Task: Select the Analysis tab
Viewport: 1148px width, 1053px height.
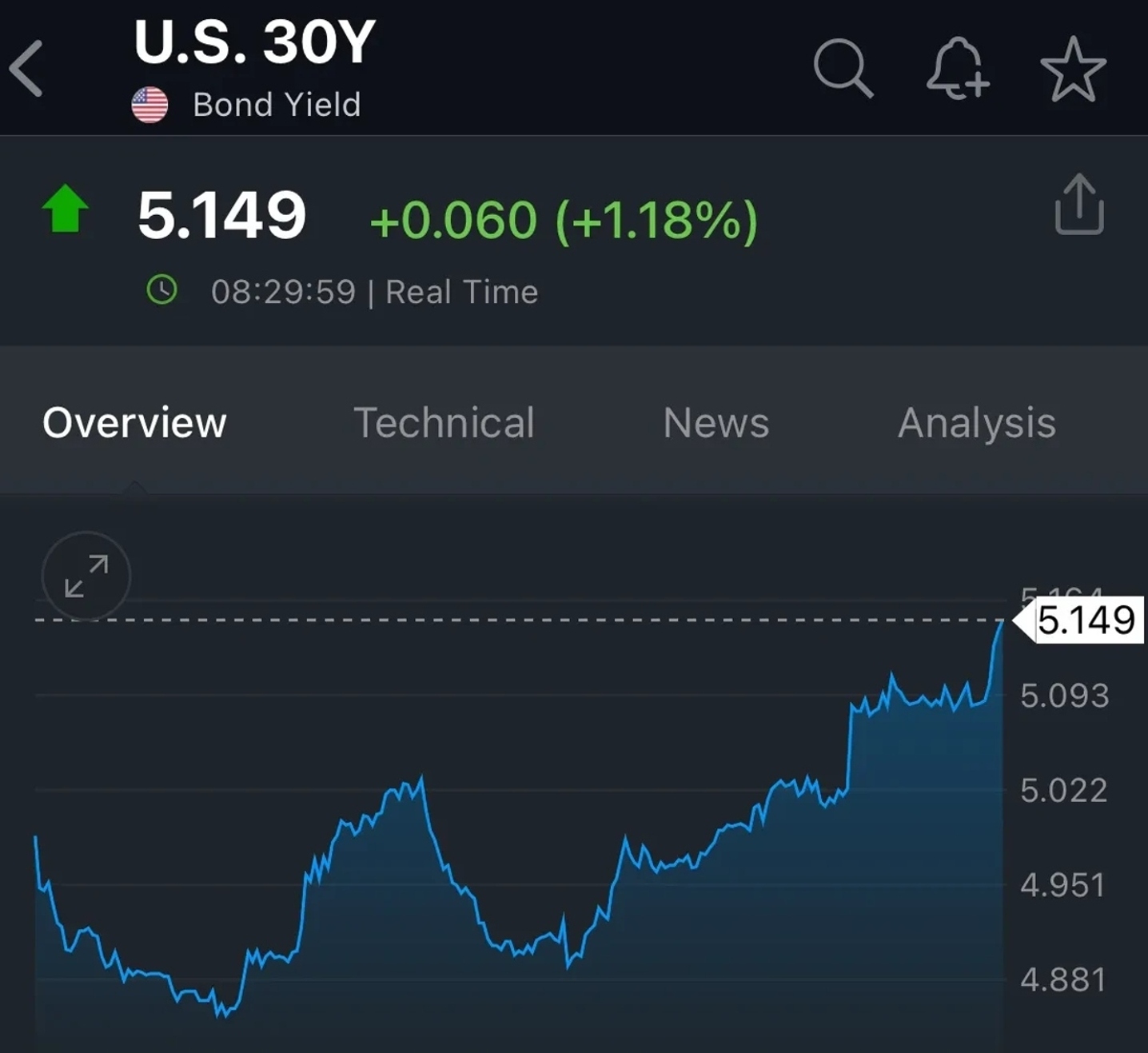Action: click(x=976, y=423)
